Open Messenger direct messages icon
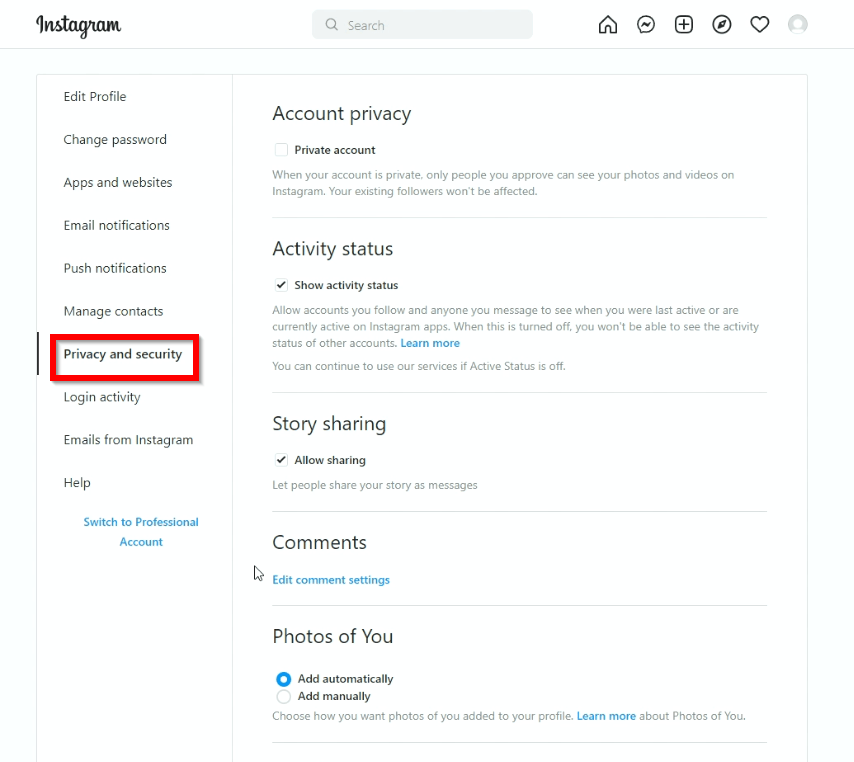 coord(645,24)
